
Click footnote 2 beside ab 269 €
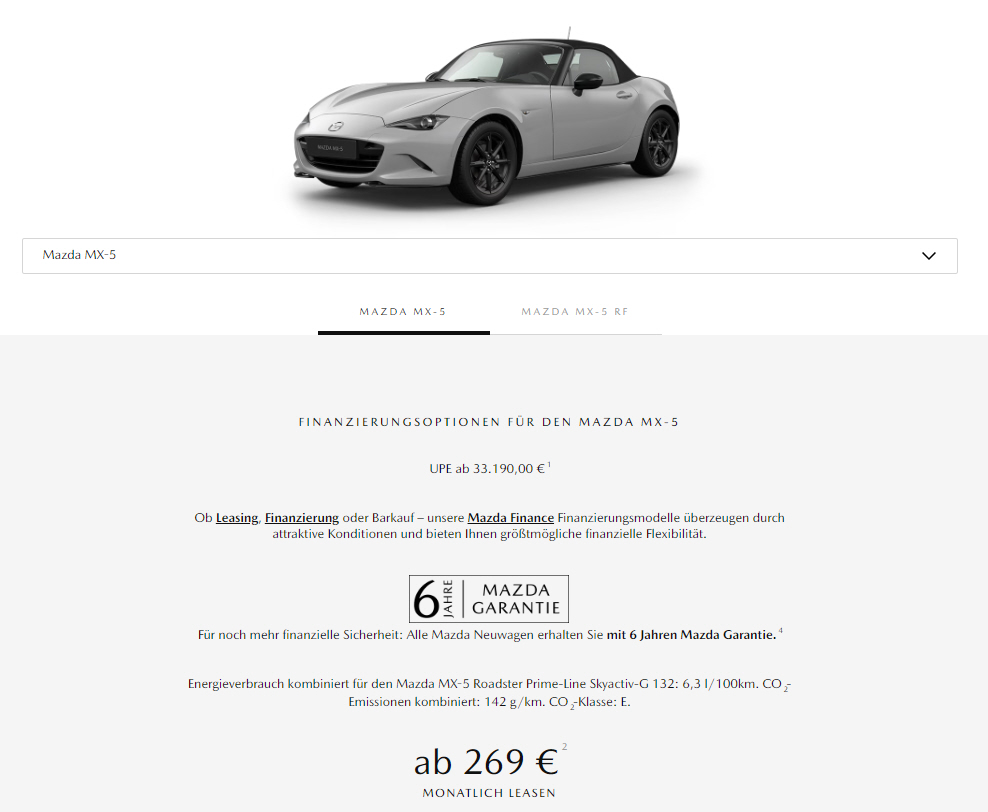565,747
